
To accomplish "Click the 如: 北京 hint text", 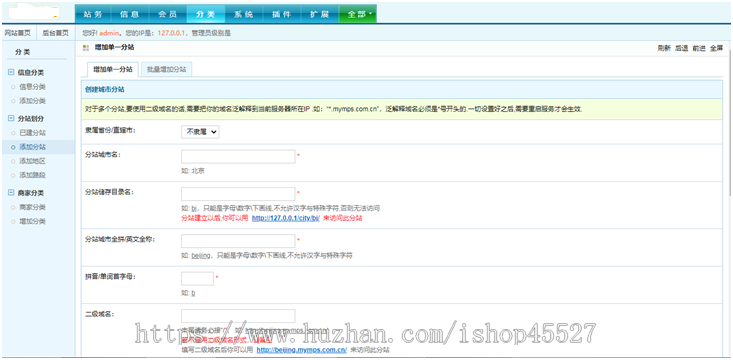I will pyautogui.click(x=193, y=171).
